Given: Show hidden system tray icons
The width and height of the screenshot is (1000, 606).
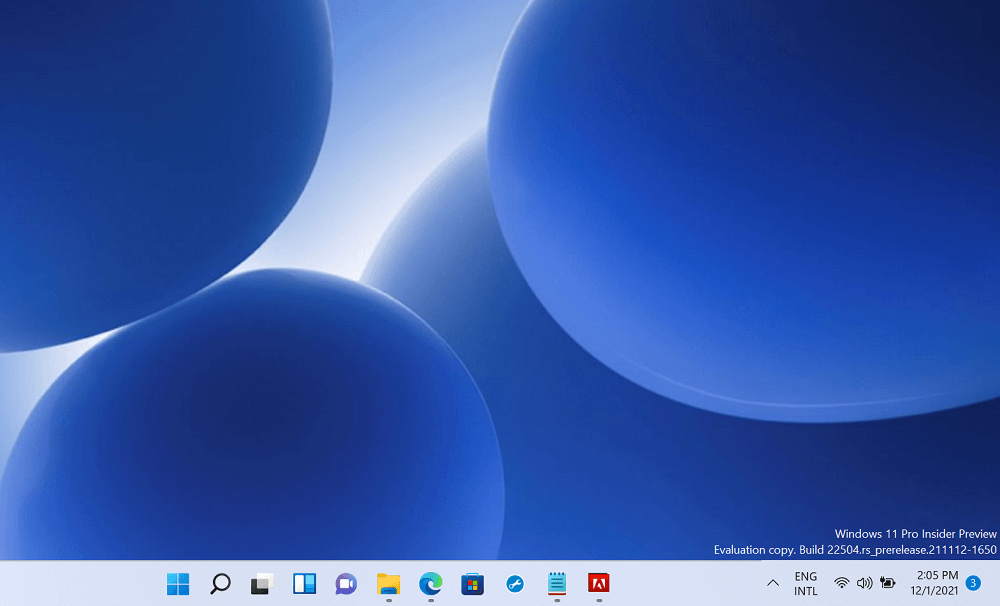Looking at the screenshot, I should [773, 583].
